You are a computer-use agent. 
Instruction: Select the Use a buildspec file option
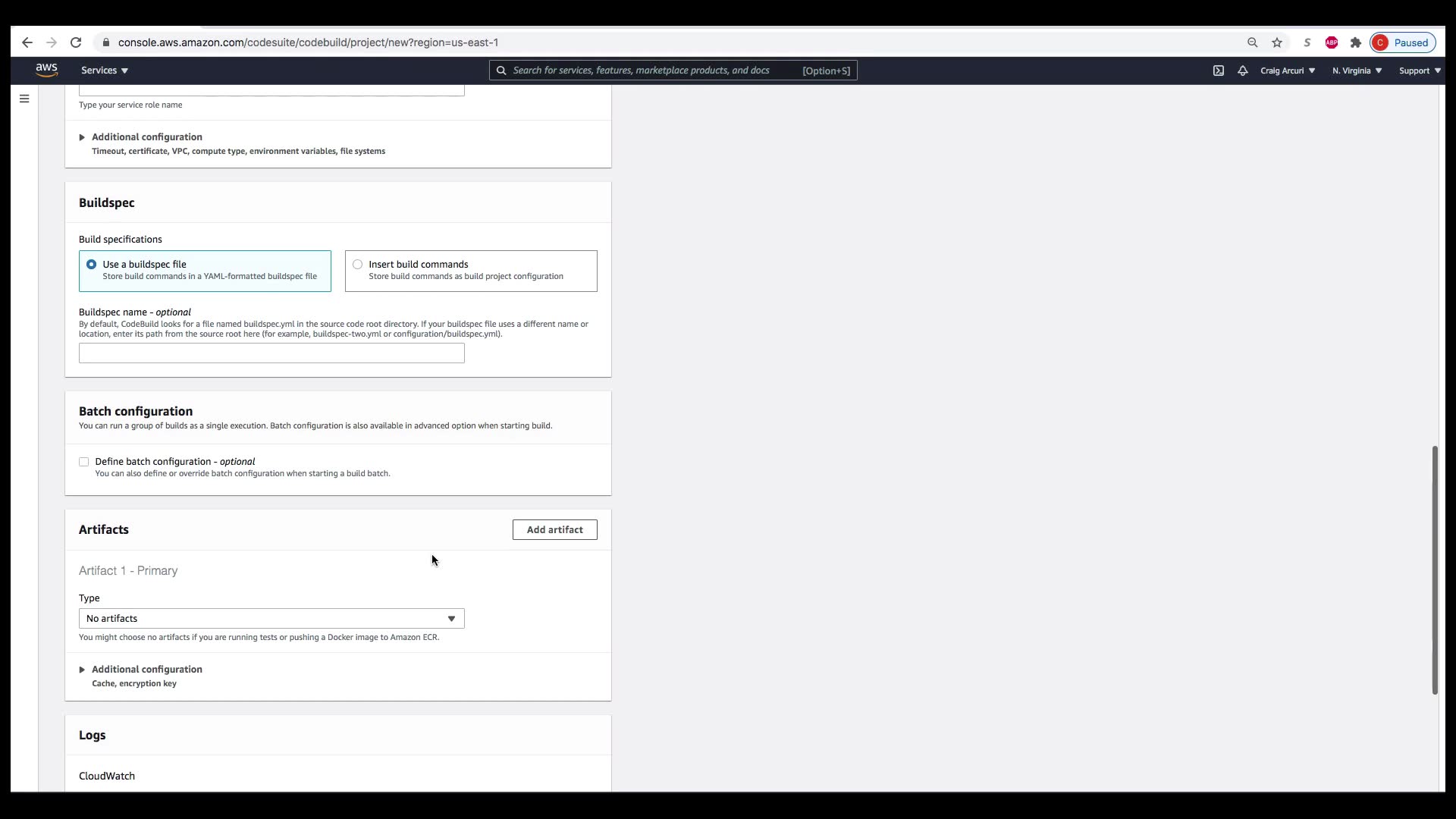click(x=92, y=265)
